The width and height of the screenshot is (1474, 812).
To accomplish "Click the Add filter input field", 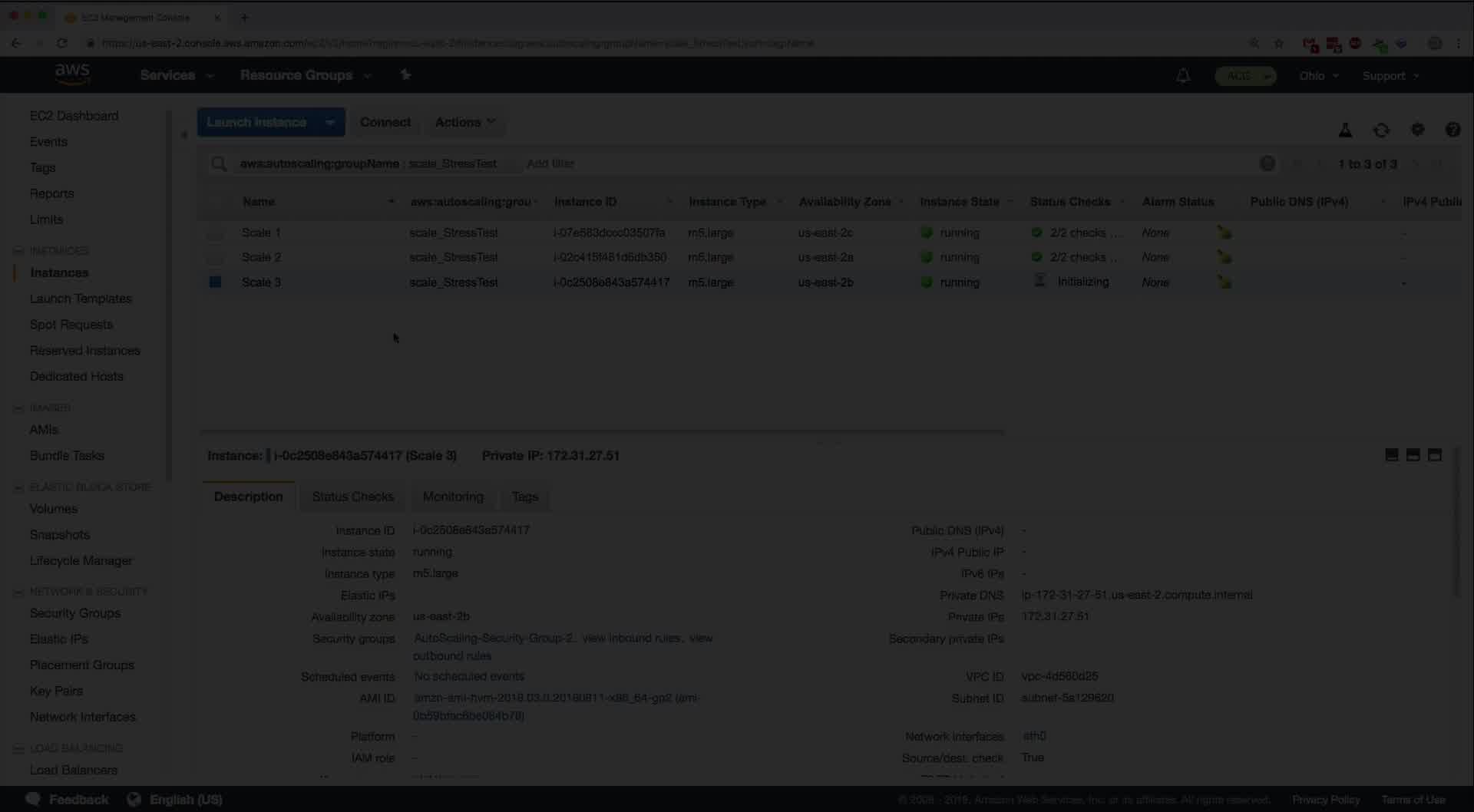I will pos(551,163).
